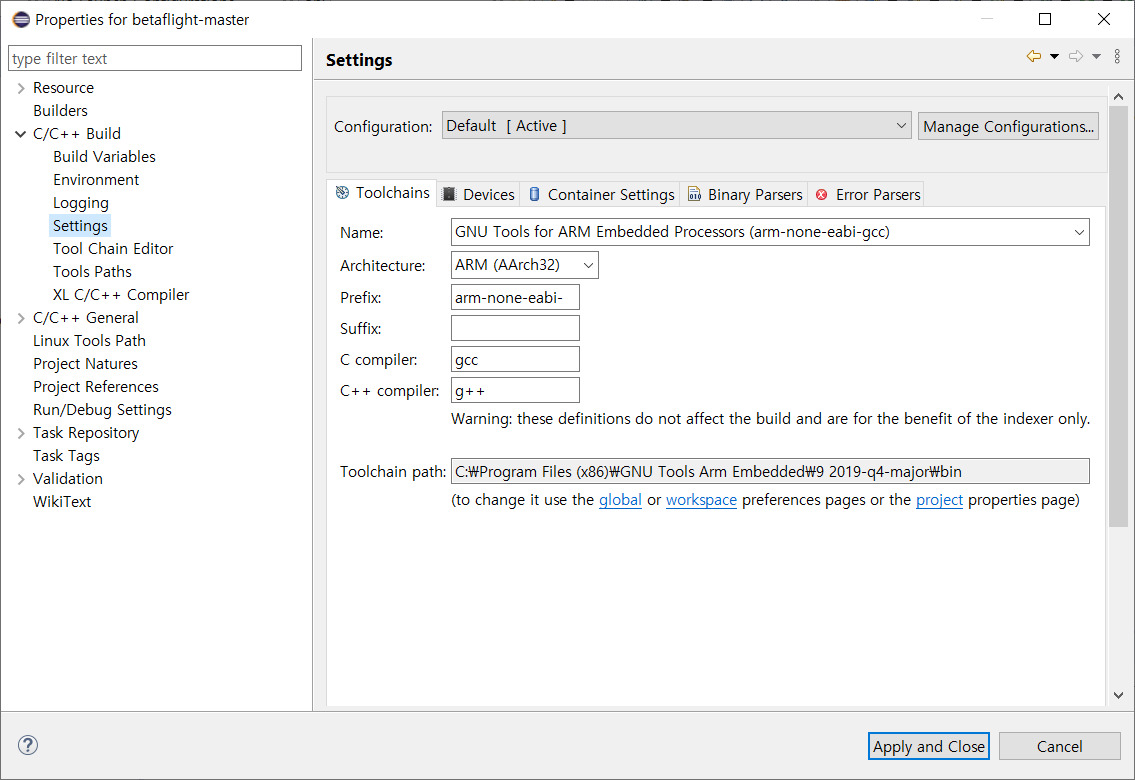This screenshot has width=1135, height=780.
Task: Open the toolchain Name dropdown
Action: (x=769, y=232)
